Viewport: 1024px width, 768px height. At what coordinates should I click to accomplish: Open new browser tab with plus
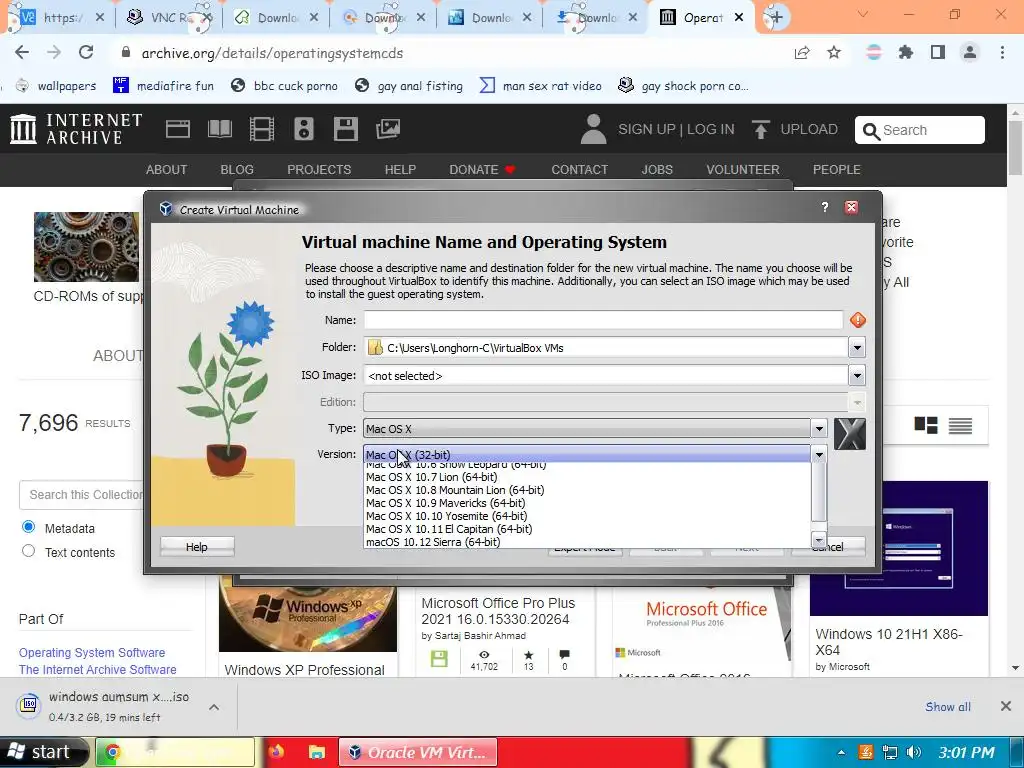tap(775, 17)
